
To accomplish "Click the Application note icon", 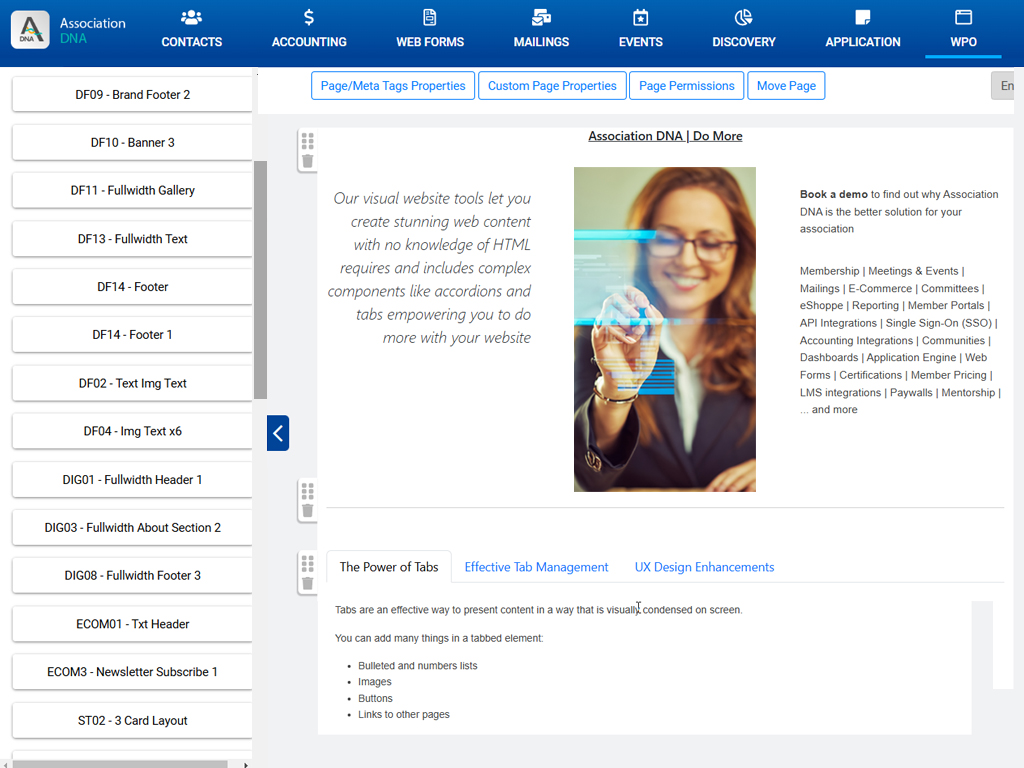I will point(863,17).
